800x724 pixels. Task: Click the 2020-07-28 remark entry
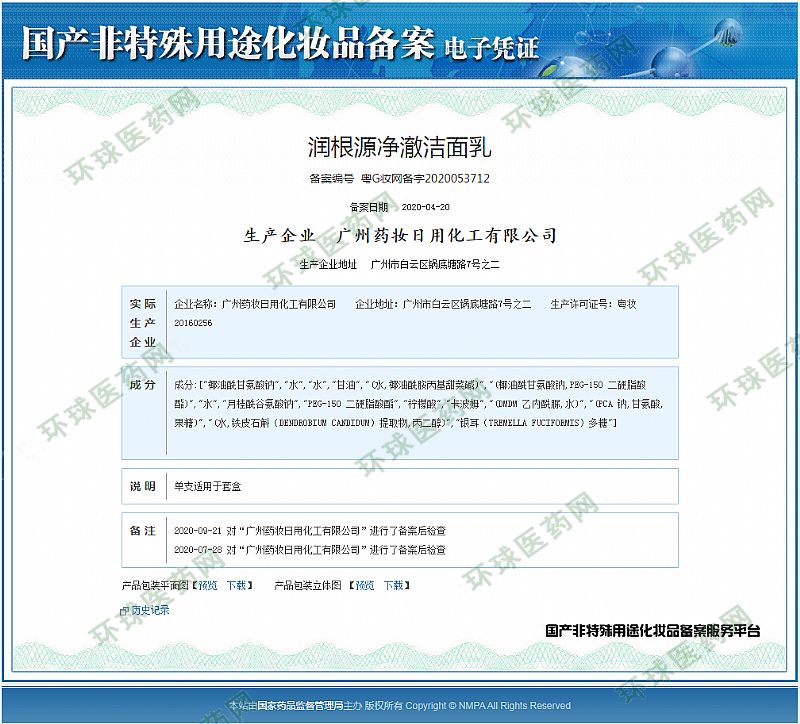310,550
